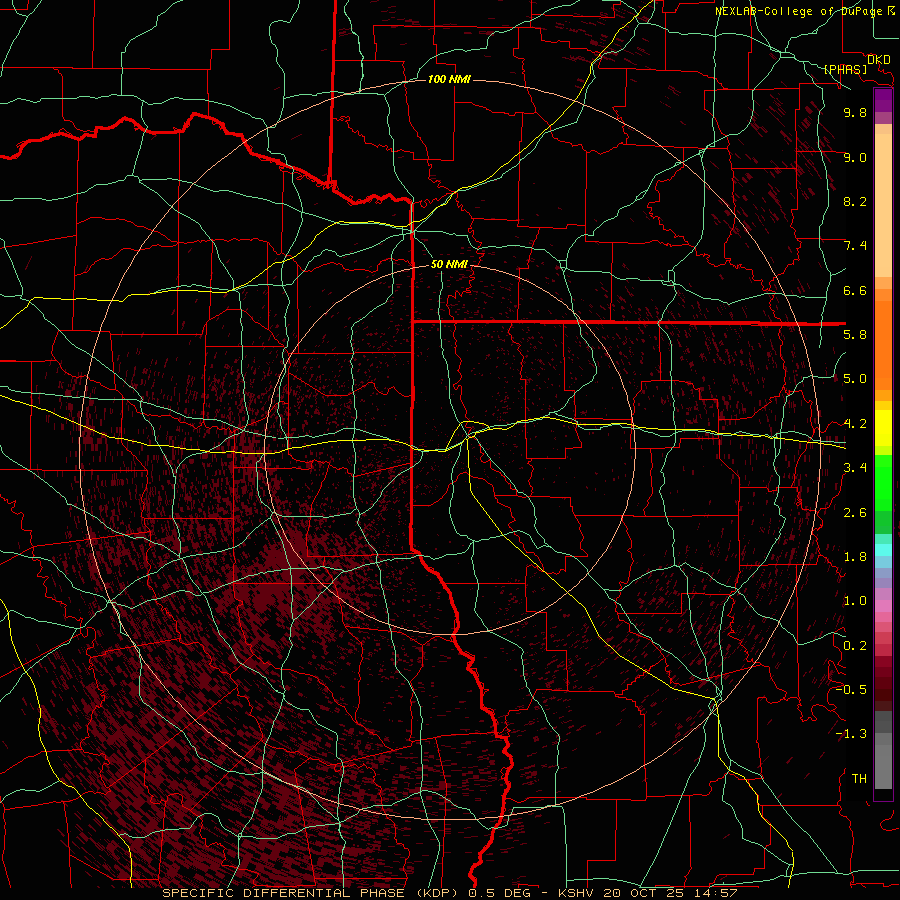The image size is (900, 900).
Task: Select the pink color bar segment near 1.0
Action: pyautogui.click(x=883, y=606)
